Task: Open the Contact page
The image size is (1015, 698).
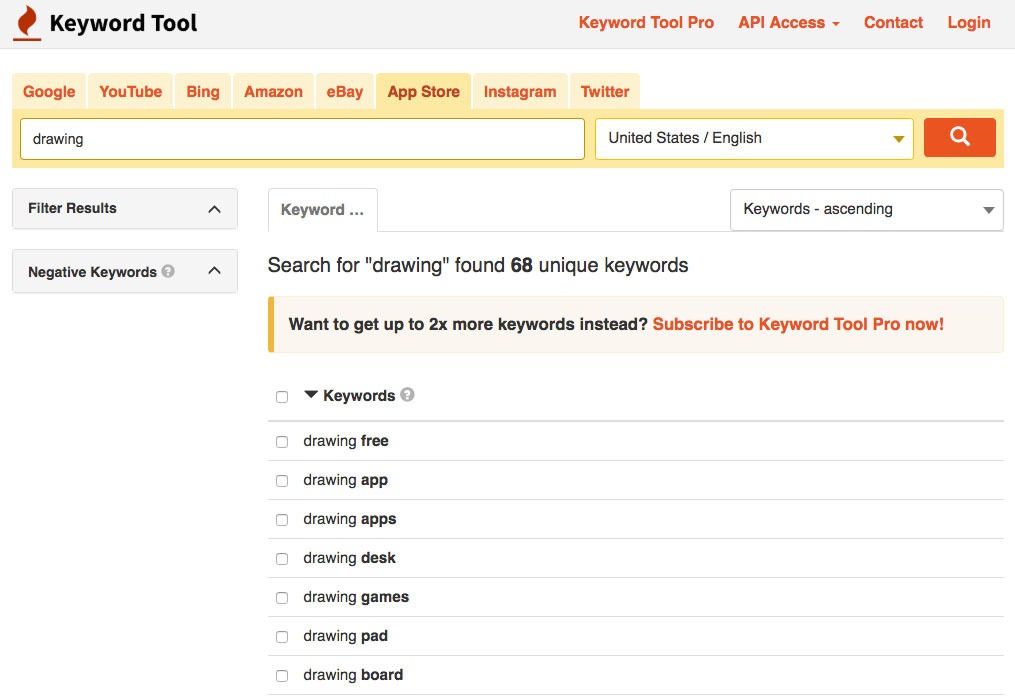Action: (x=893, y=22)
